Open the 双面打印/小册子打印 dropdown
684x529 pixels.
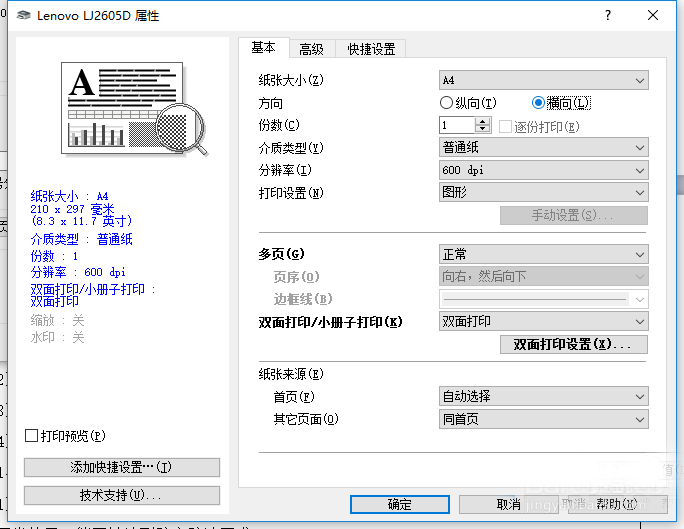click(x=544, y=321)
